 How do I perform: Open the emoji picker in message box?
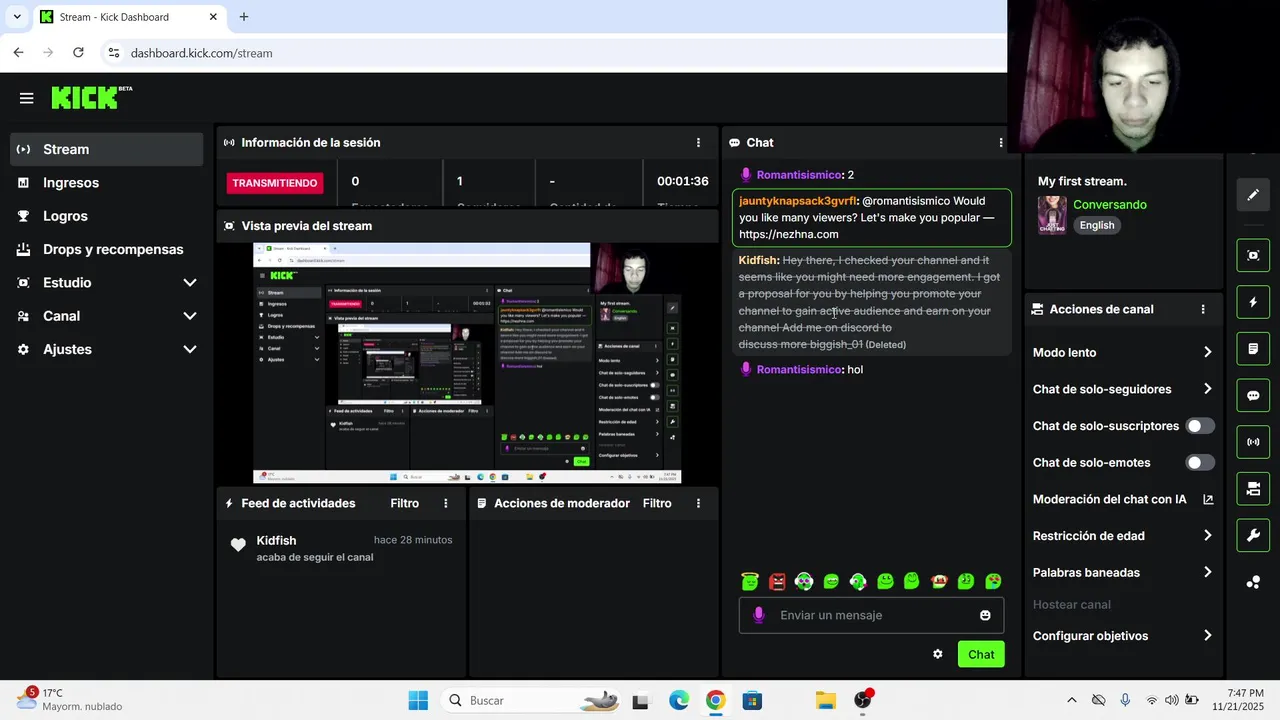[985, 615]
